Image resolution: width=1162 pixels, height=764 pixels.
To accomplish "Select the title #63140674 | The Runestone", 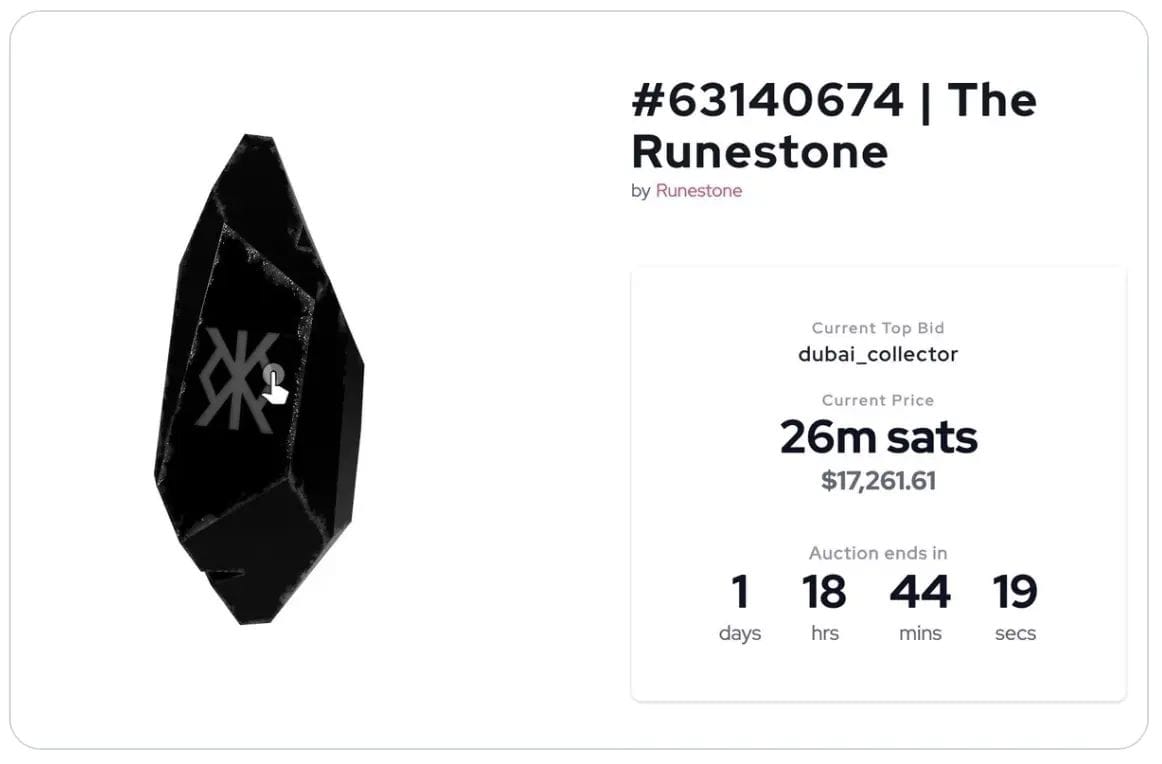I will click(x=833, y=125).
